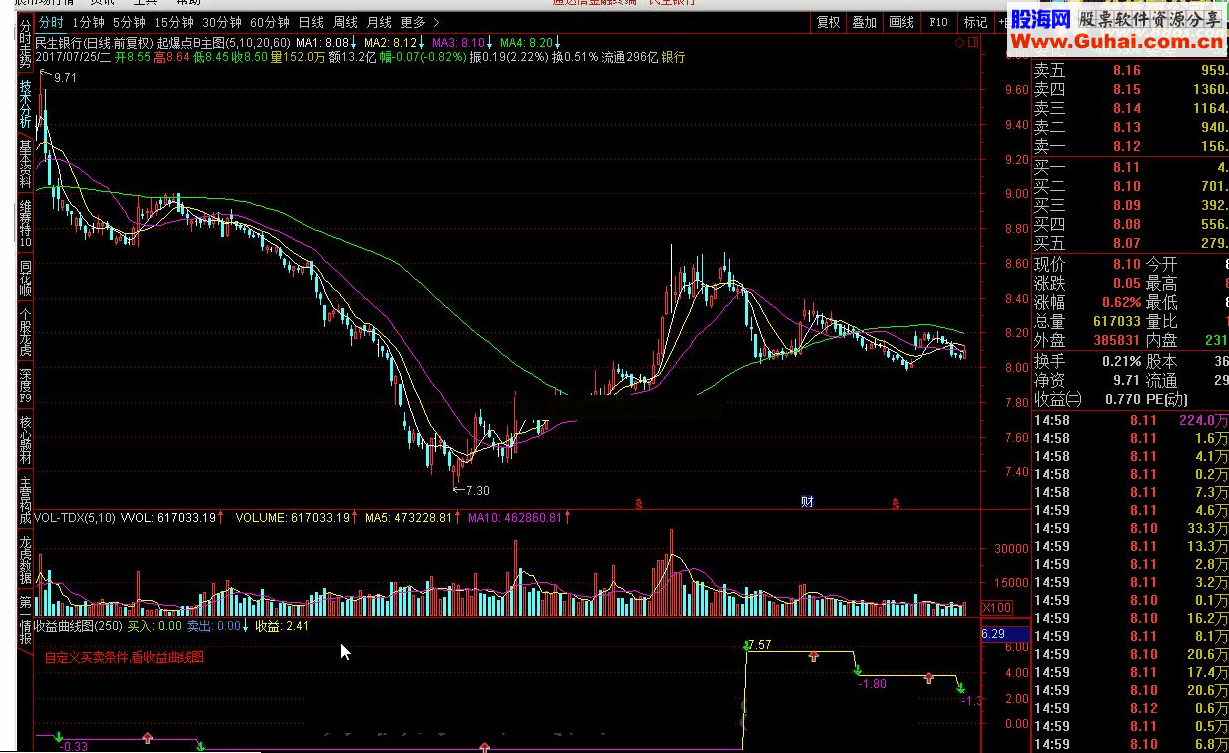Image resolution: width=1229 pixels, height=753 pixels.
Task: Open the F10 company info button
Action: coord(938,22)
